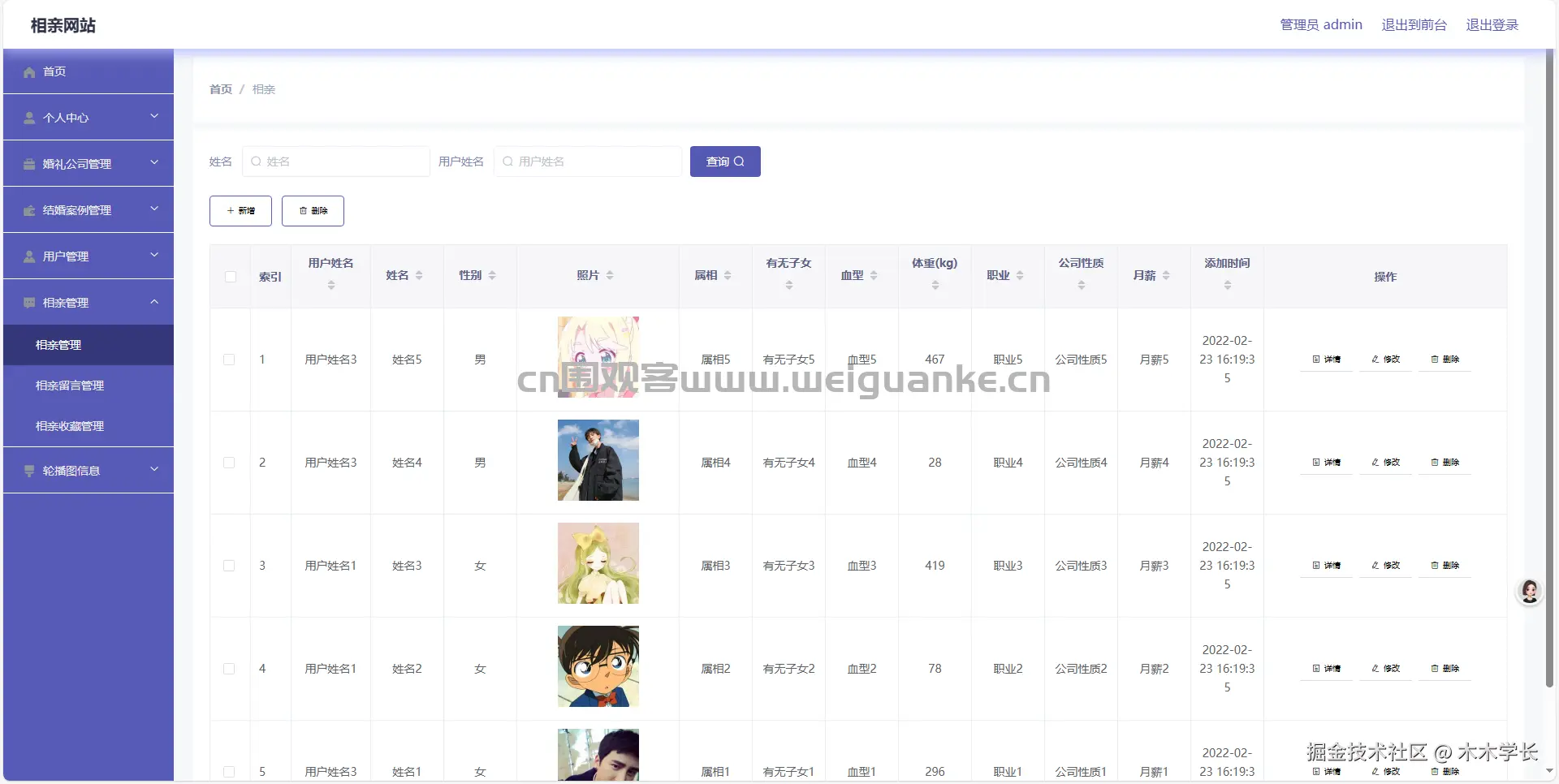The width and height of the screenshot is (1559, 784).
Task: Select the 姓名4 row checkbox
Action: [x=229, y=463]
